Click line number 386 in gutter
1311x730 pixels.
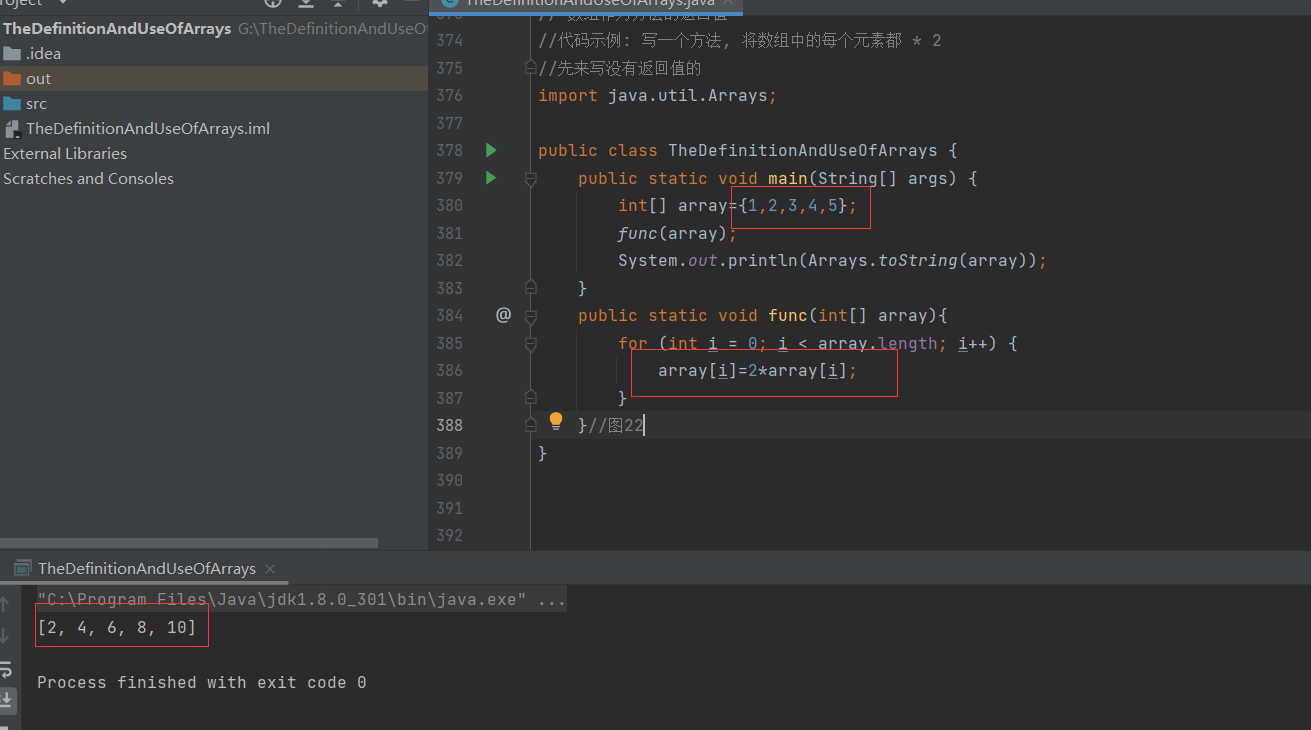click(449, 370)
